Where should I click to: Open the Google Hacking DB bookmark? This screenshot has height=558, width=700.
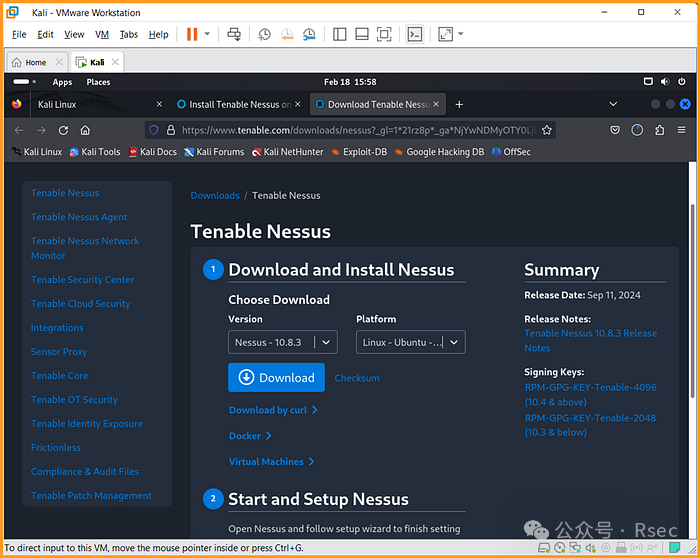pyautogui.click(x=440, y=152)
